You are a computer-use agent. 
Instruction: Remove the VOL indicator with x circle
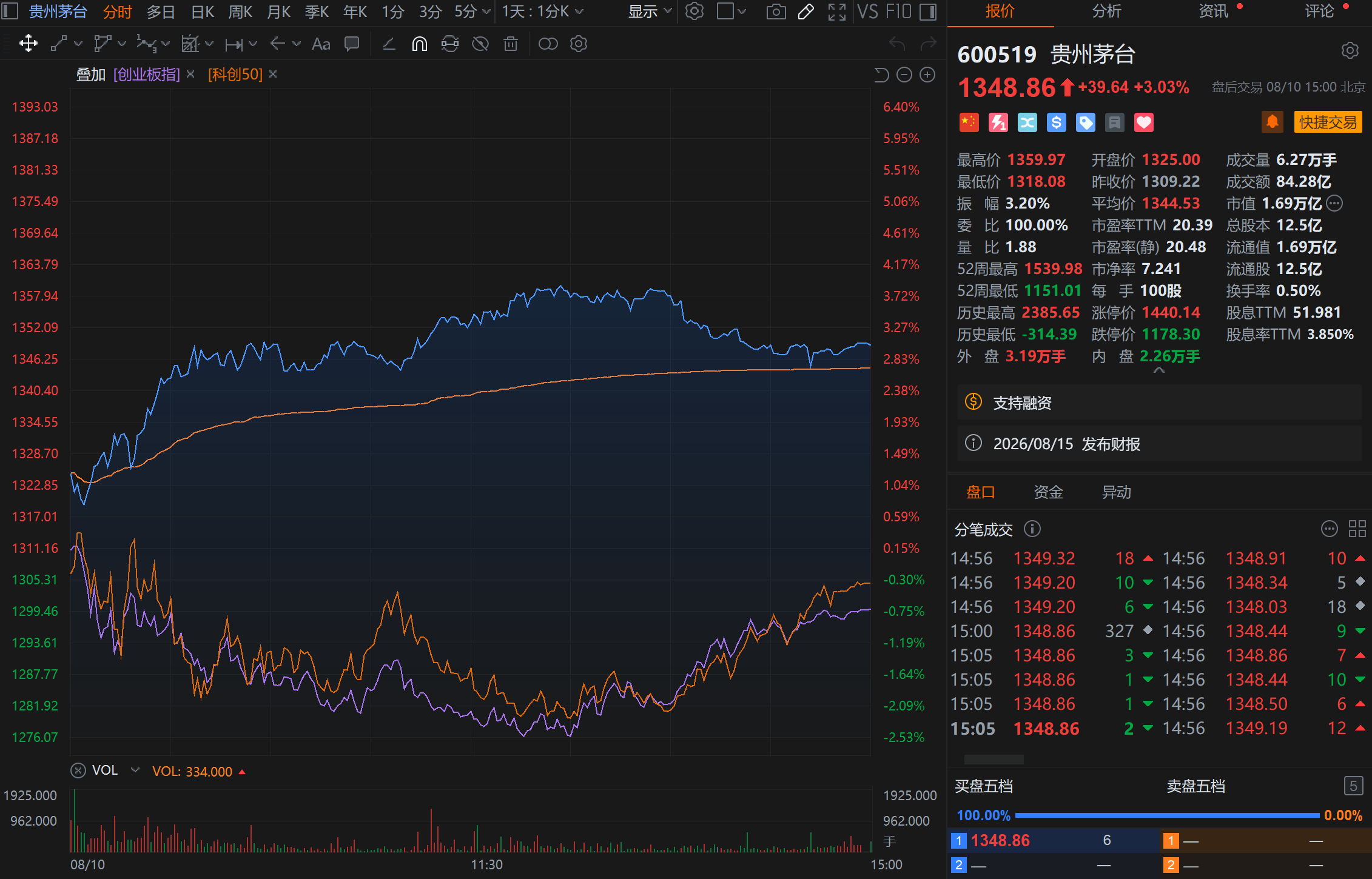pos(78,770)
